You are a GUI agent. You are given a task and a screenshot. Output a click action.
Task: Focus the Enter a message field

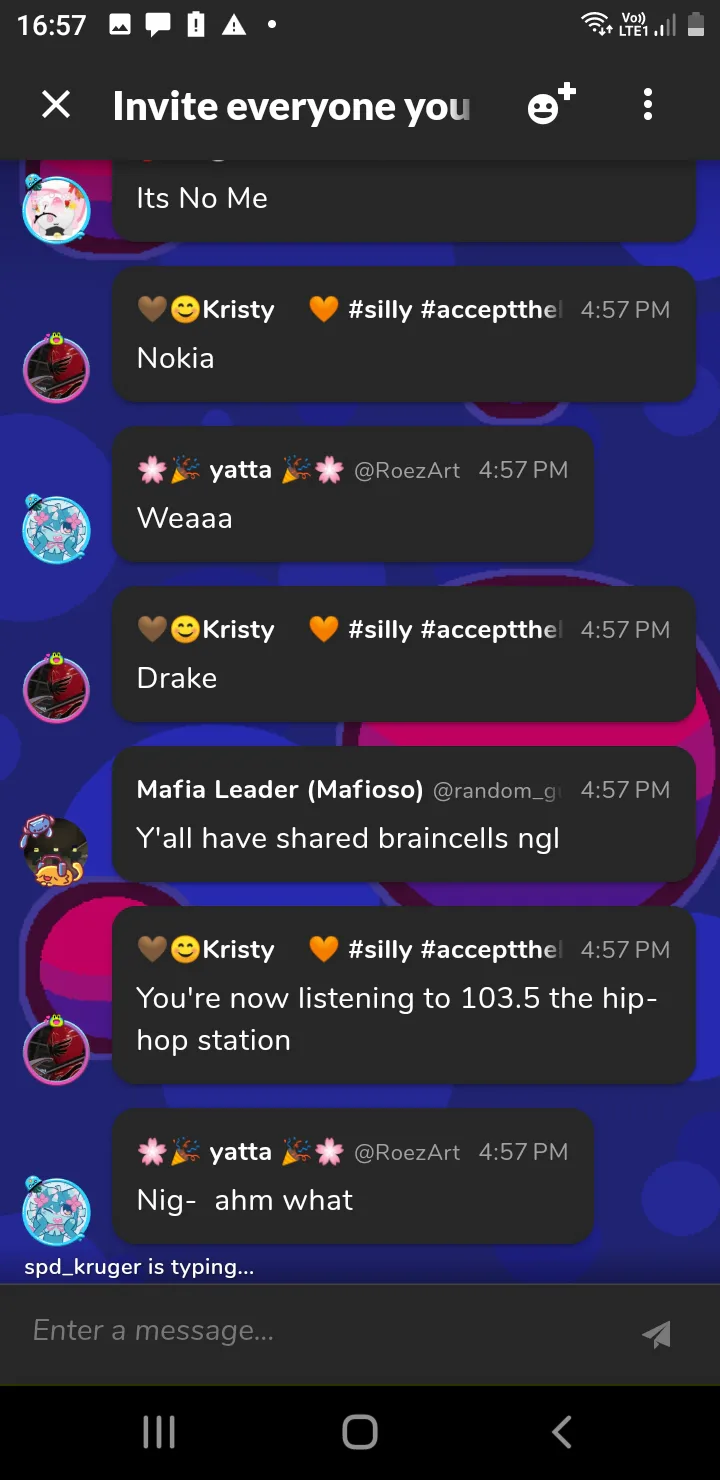click(x=320, y=1331)
